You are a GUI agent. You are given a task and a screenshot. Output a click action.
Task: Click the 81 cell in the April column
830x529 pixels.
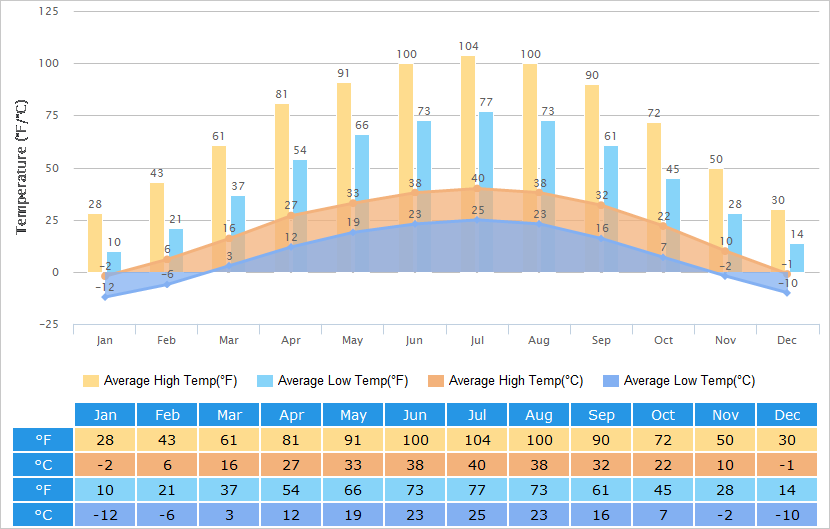(291, 440)
